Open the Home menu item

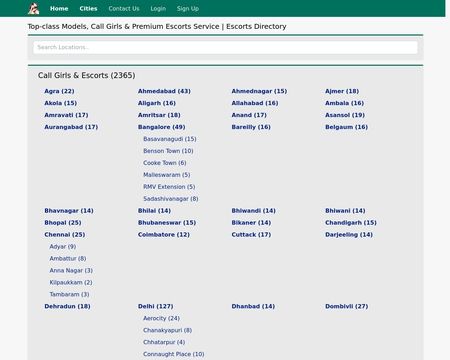pos(59,9)
